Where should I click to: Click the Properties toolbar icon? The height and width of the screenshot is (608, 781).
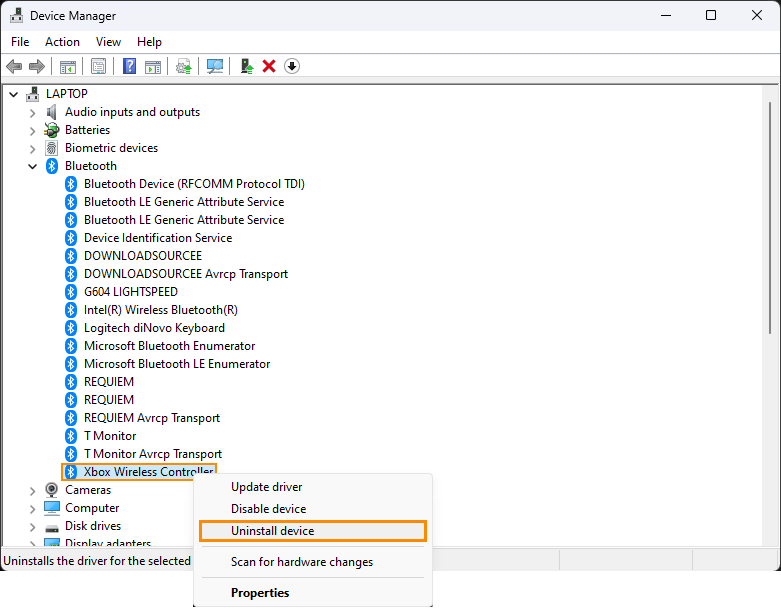pyautogui.click(x=99, y=66)
